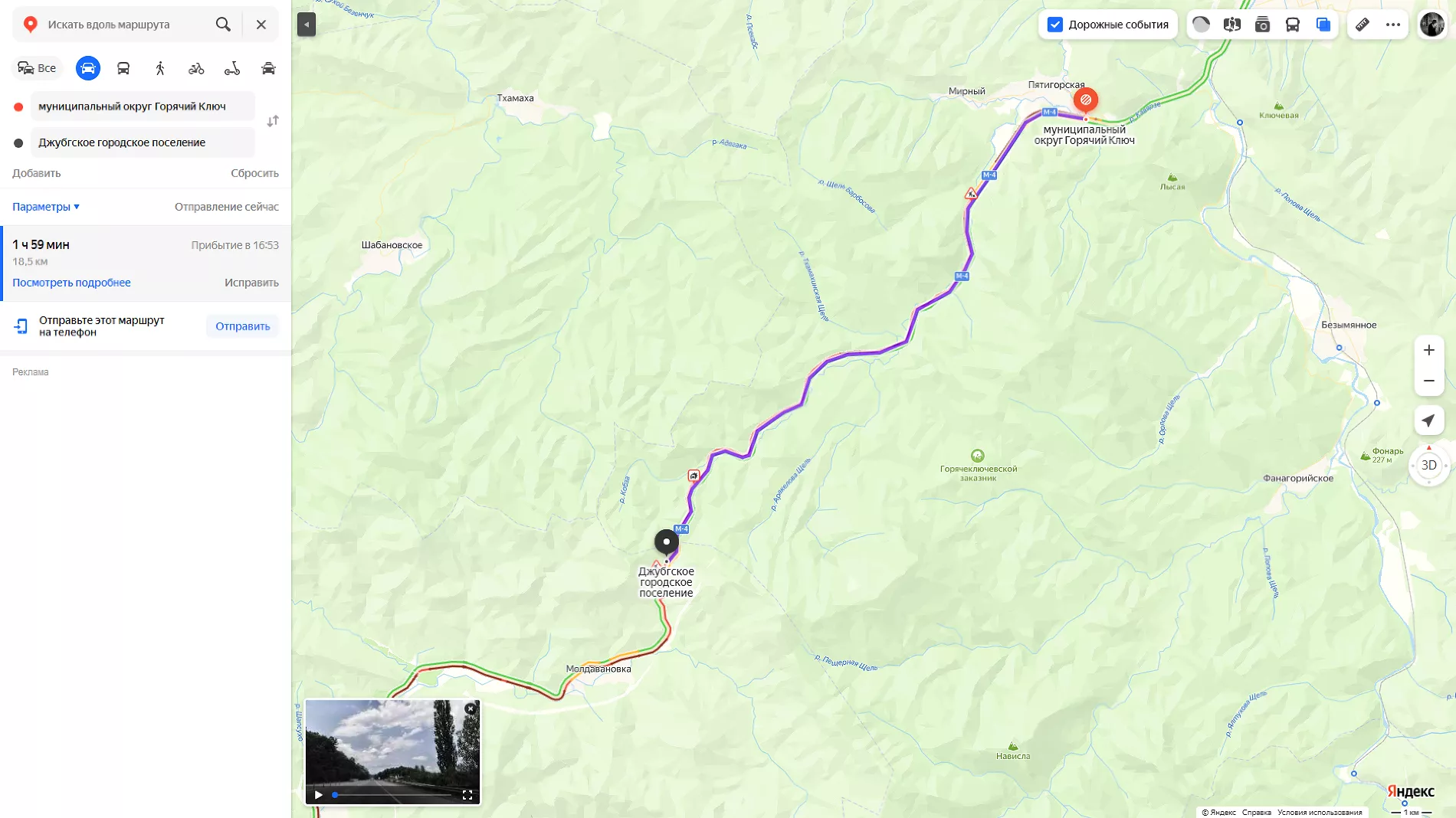The height and width of the screenshot is (818, 1456).
Task: Click the video preview progress slider
Action: tap(392, 795)
